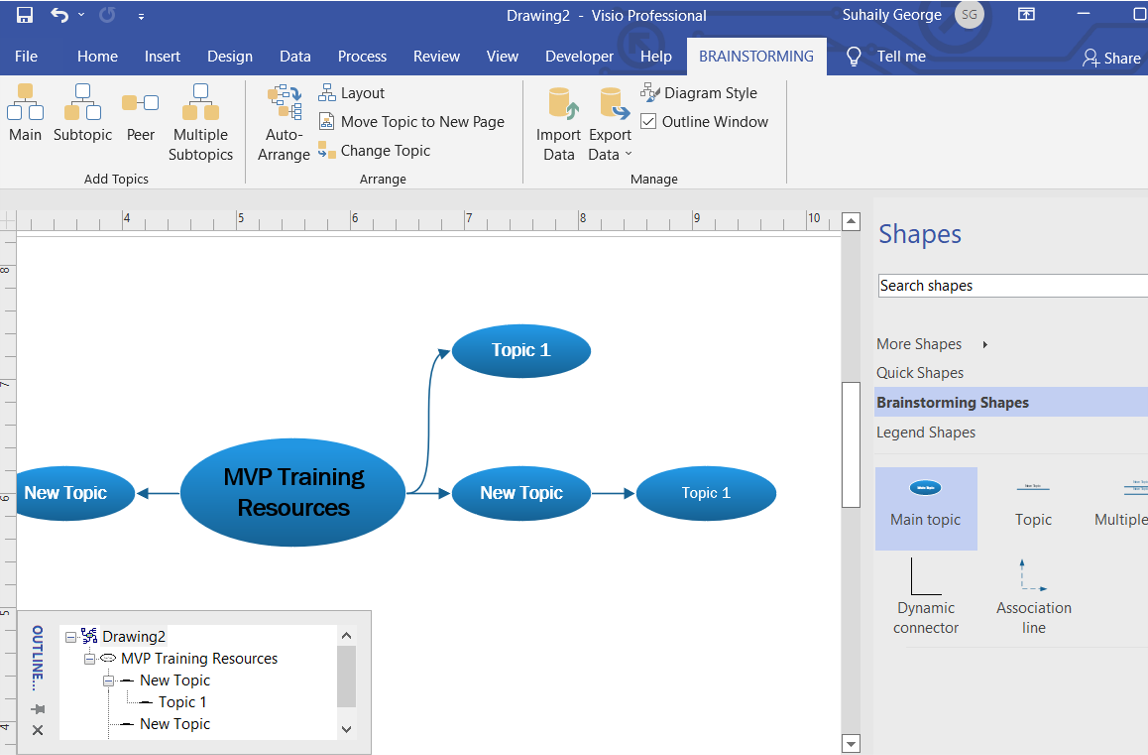Uncheck the Outline Window checkbox
1148x755 pixels.
649,122
